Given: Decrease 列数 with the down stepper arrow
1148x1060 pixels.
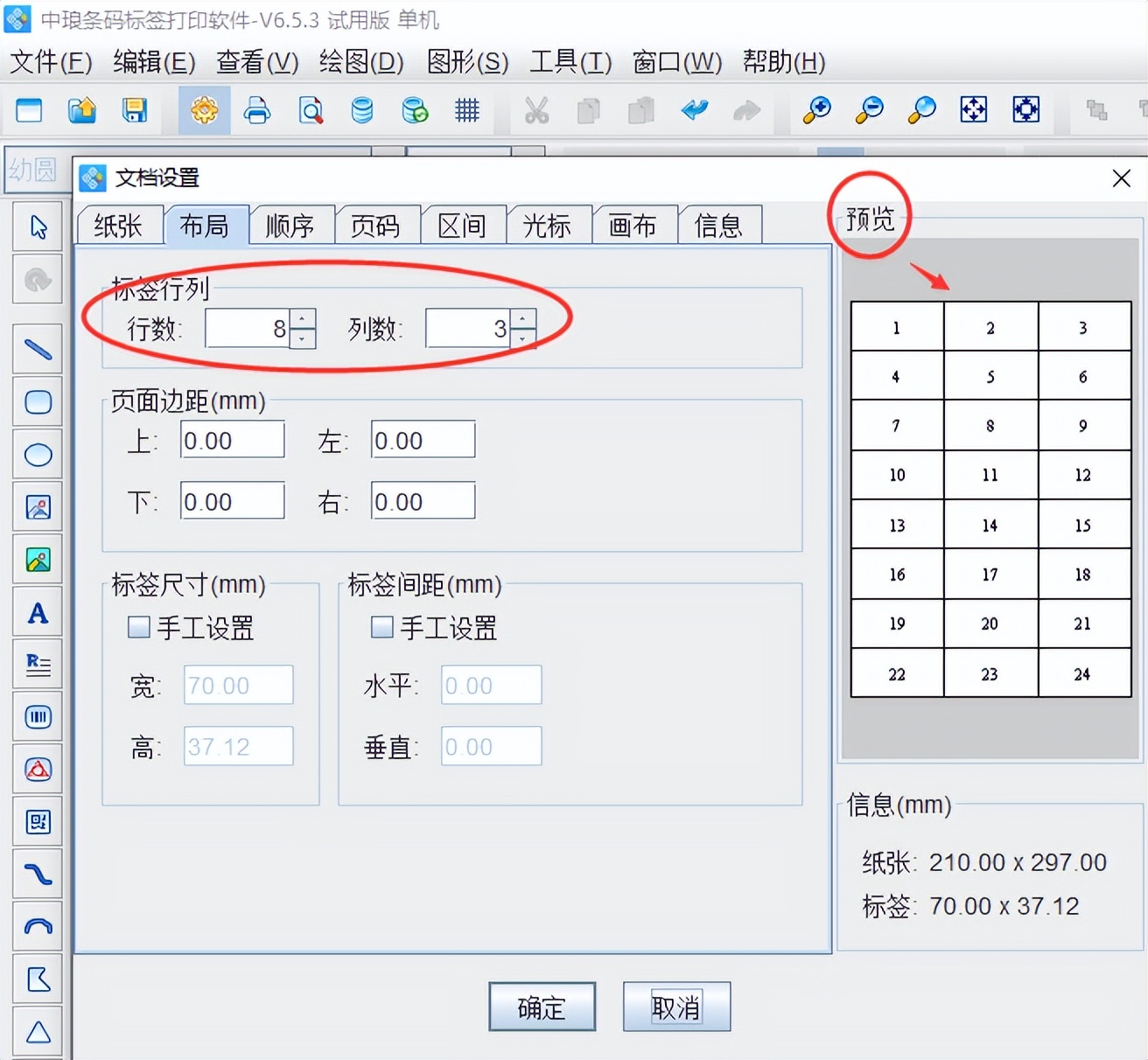Looking at the screenshot, I should click(522, 338).
